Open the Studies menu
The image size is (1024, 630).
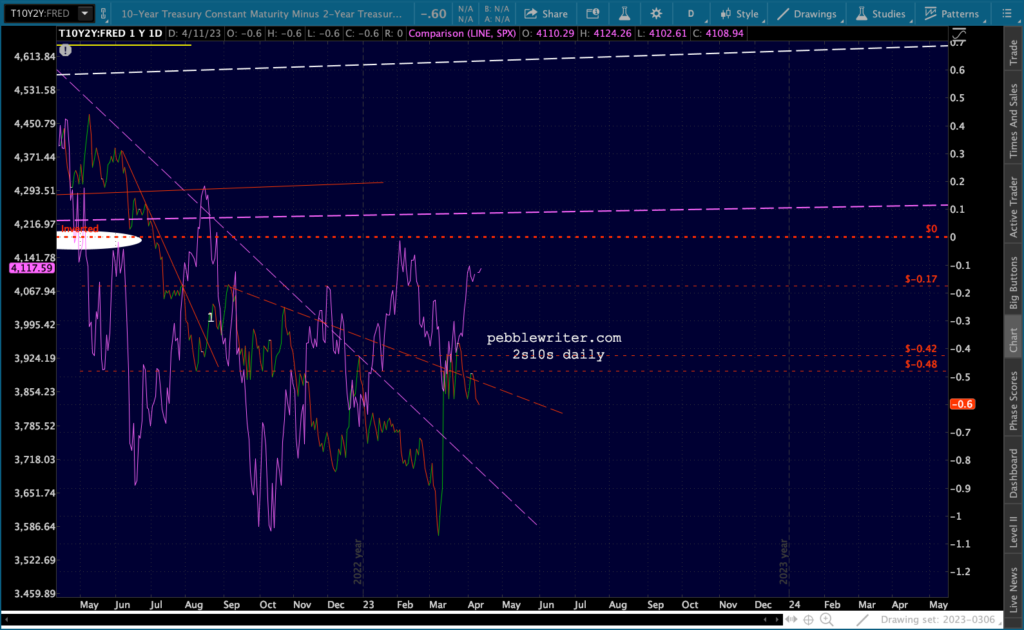pyautogui.click(x=881, y=14)
